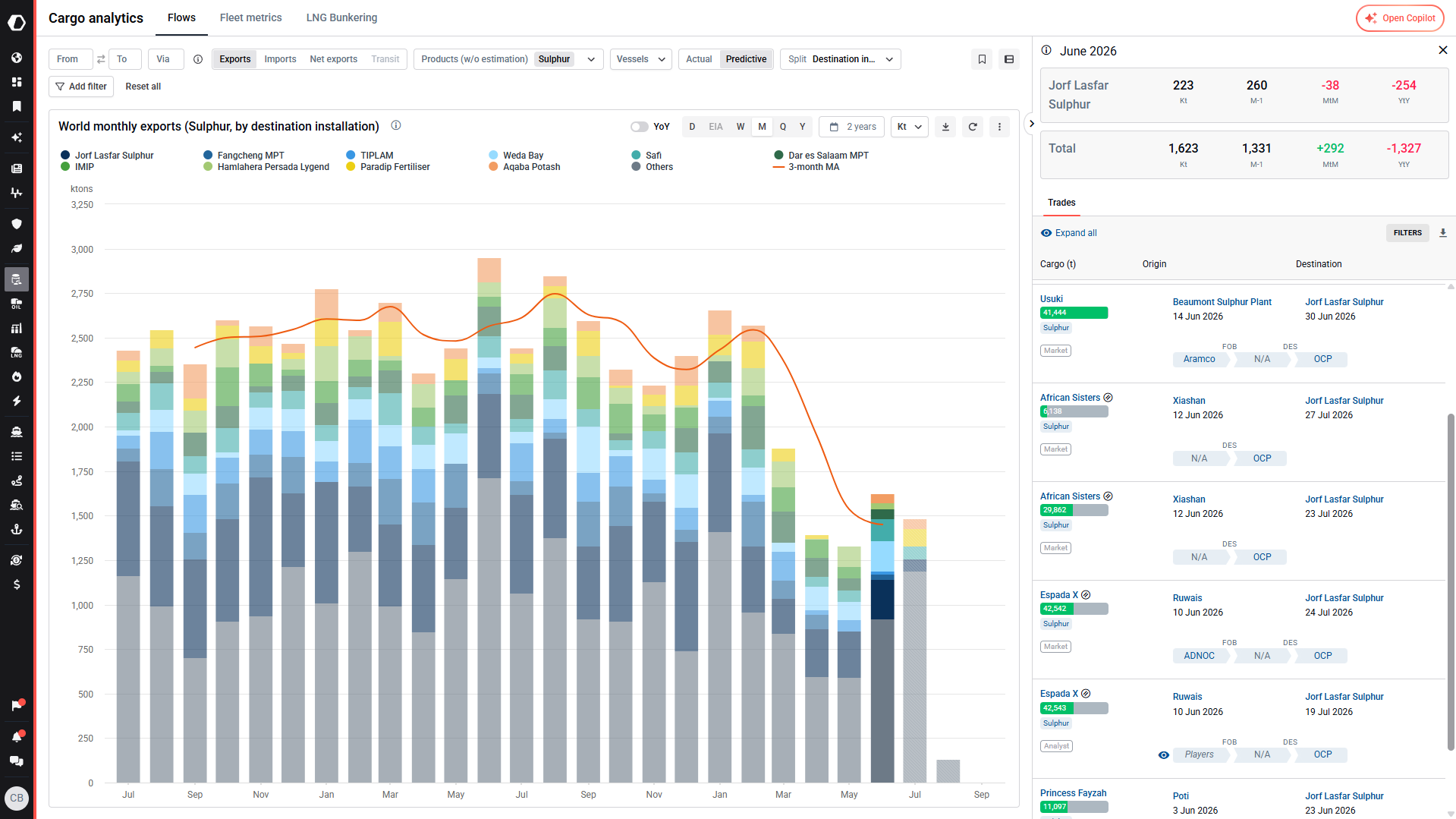The height and width of the screenshot is (819, 1456).
Task: Click the bookmark icon in filter bar
Action: point(982,59)
